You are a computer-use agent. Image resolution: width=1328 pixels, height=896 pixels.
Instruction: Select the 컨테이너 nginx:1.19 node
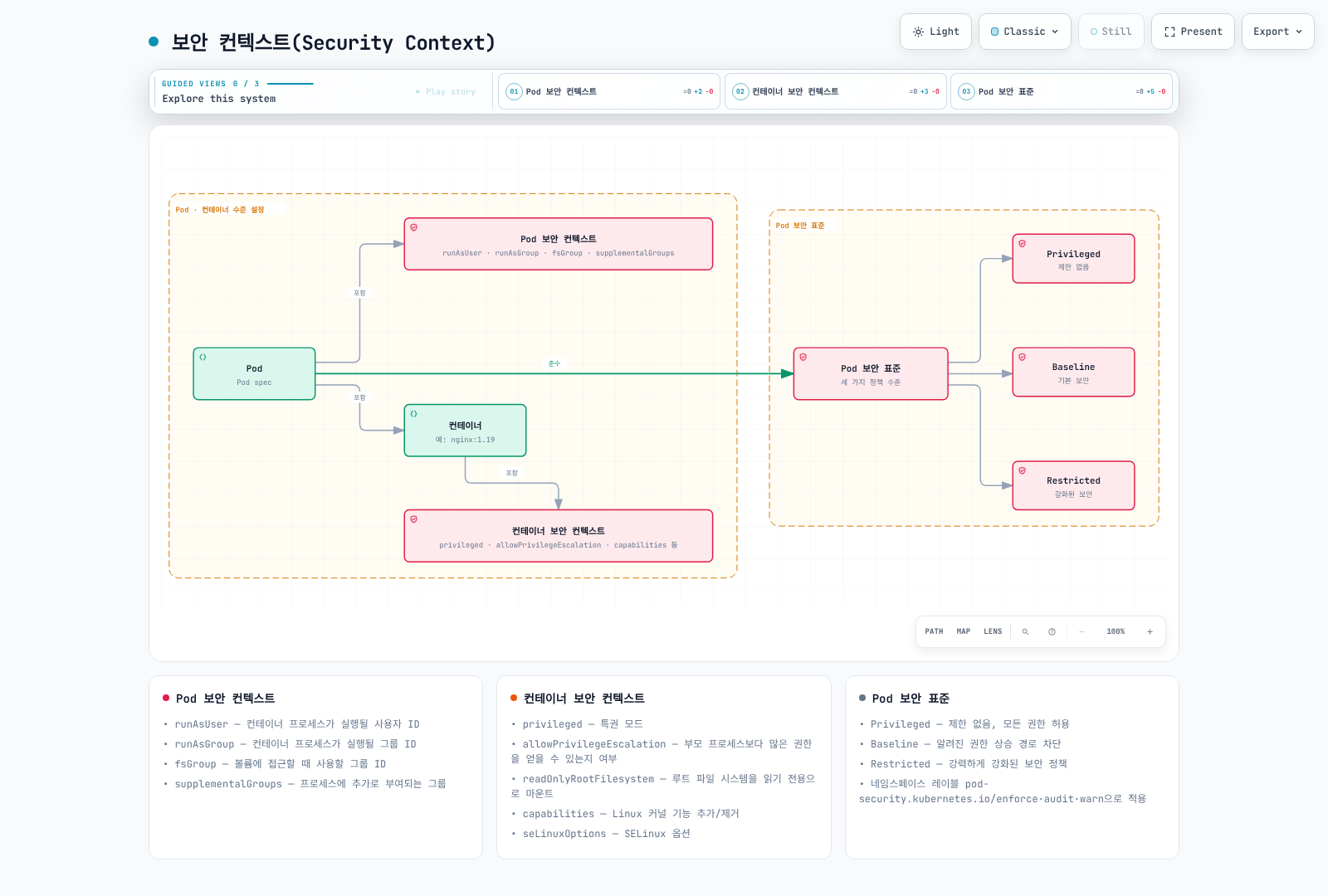coord(465,431)
